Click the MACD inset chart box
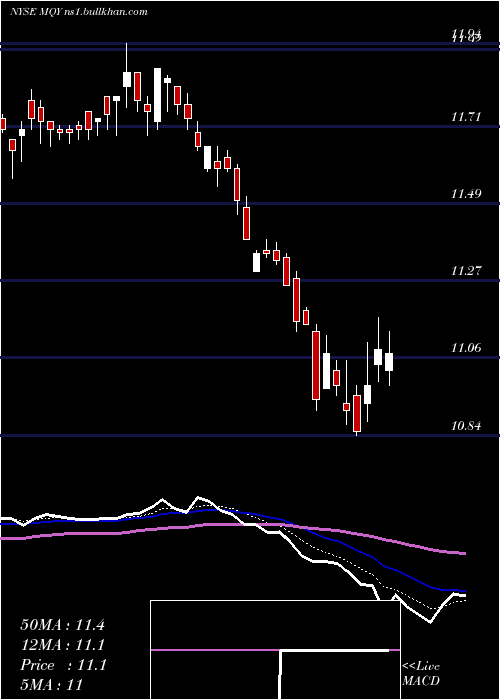 pos(275,650)
